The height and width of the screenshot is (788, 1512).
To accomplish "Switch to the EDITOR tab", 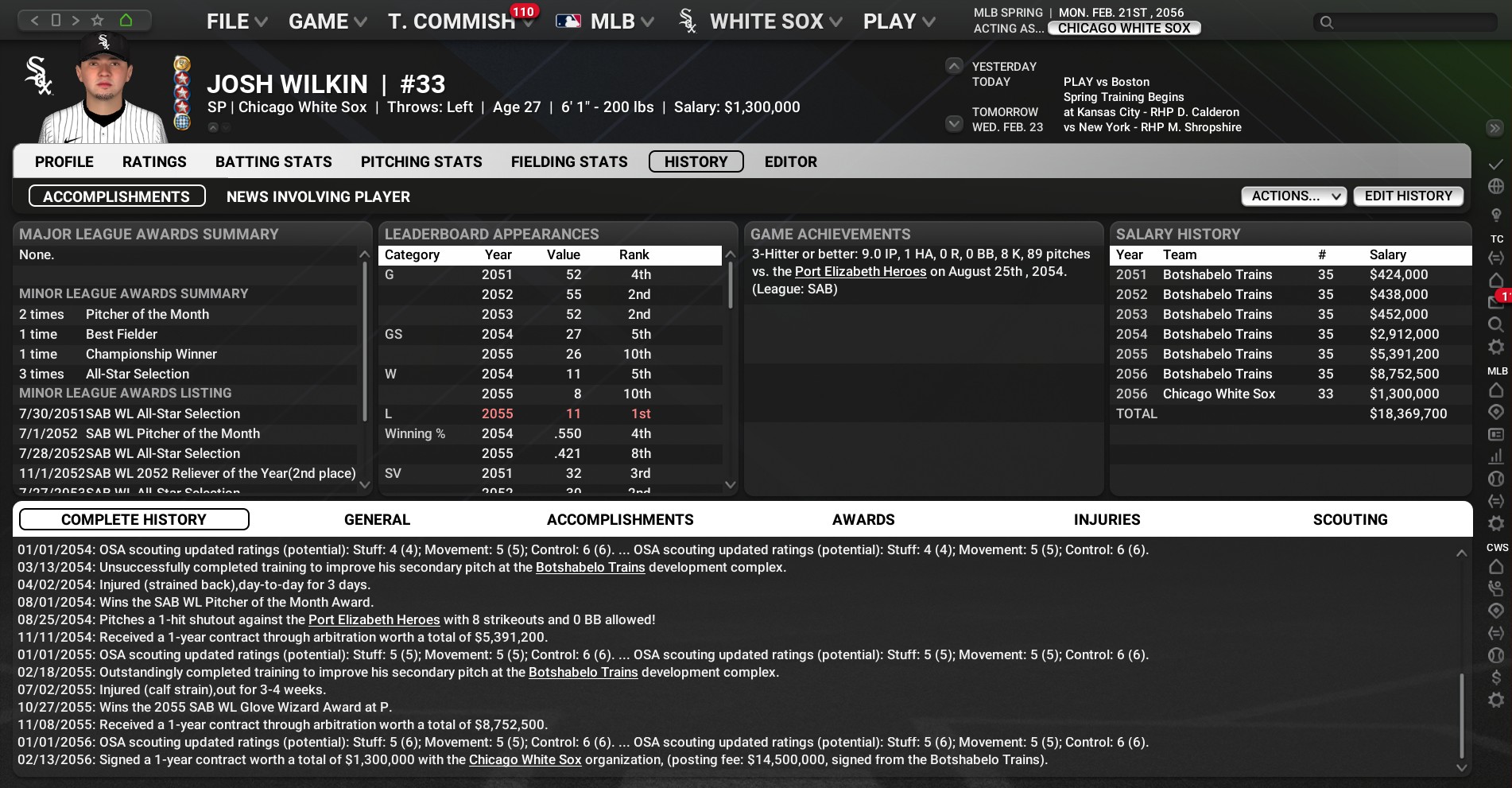I will (790, 161).
